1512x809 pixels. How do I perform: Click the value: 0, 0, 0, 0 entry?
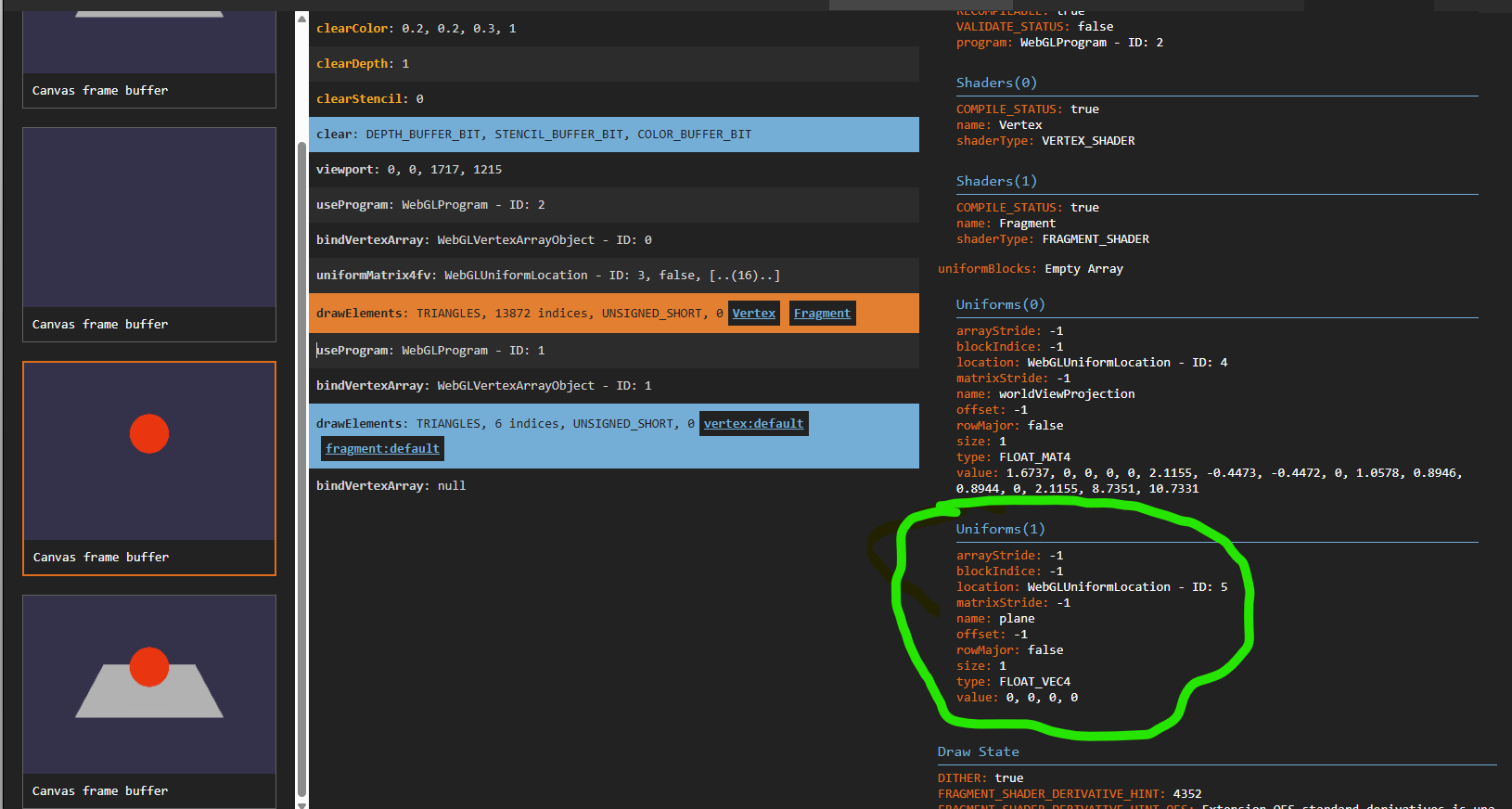(1017, 698)
